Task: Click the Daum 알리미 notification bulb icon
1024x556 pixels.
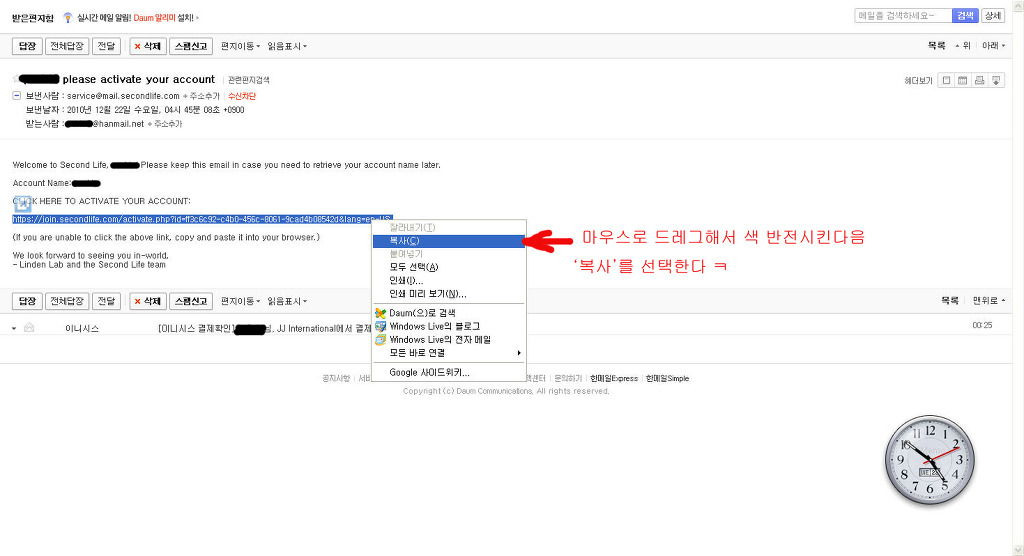Action: [x=67, y=18]
